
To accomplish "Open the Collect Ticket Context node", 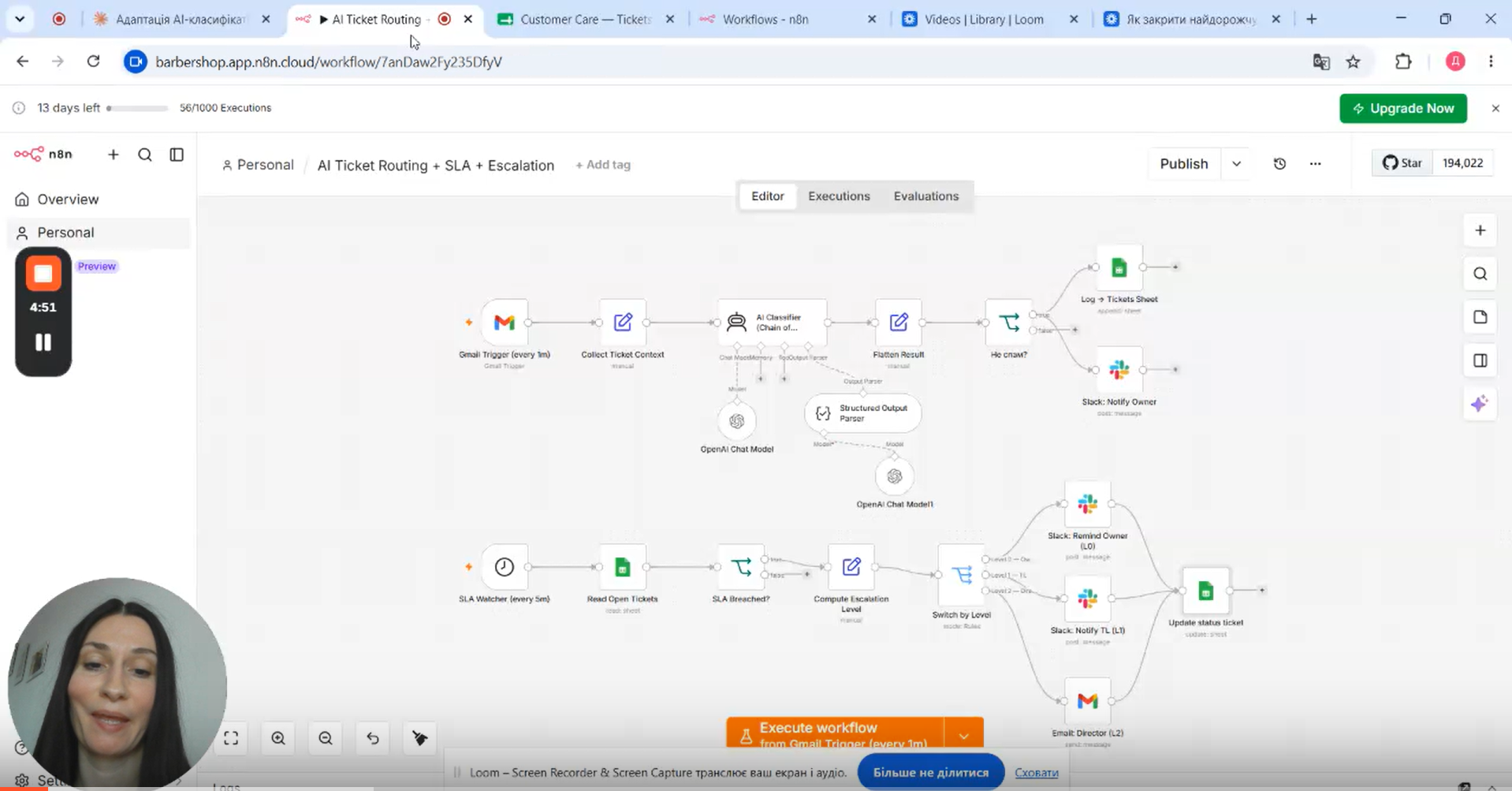I will tap(623, 322).
